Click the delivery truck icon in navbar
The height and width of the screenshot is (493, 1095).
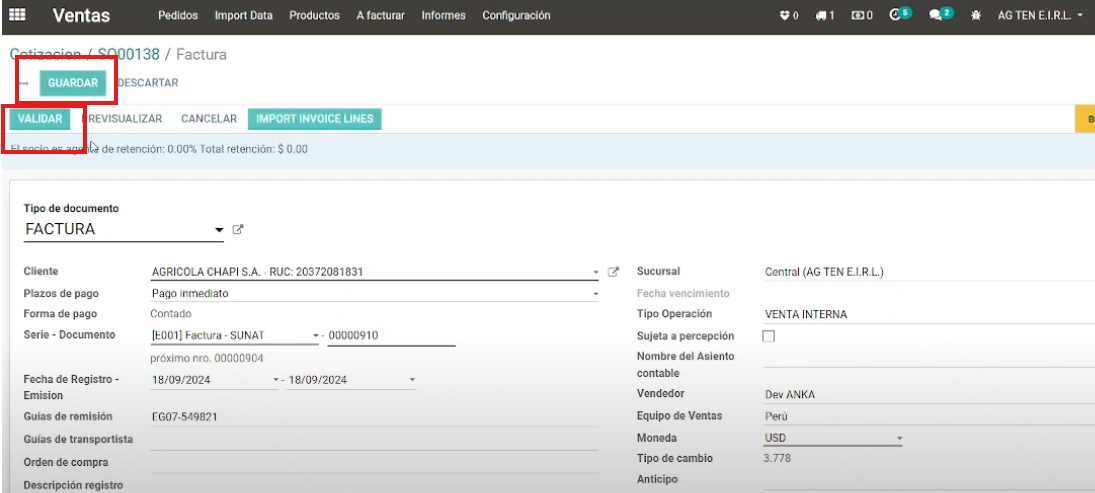[x=824, y=16]
